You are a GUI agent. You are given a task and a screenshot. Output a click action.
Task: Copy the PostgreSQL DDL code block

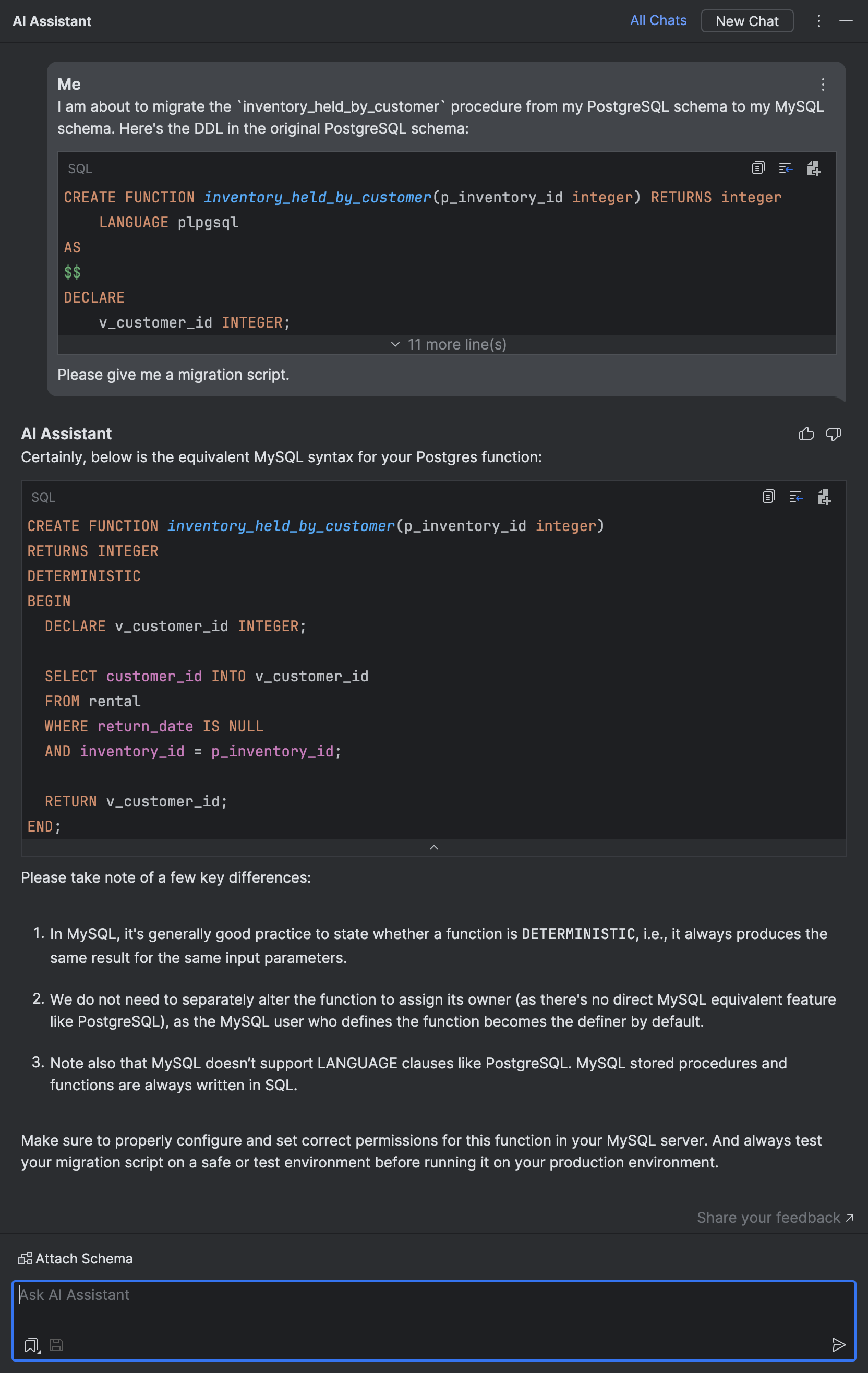(x=757, y=167)
